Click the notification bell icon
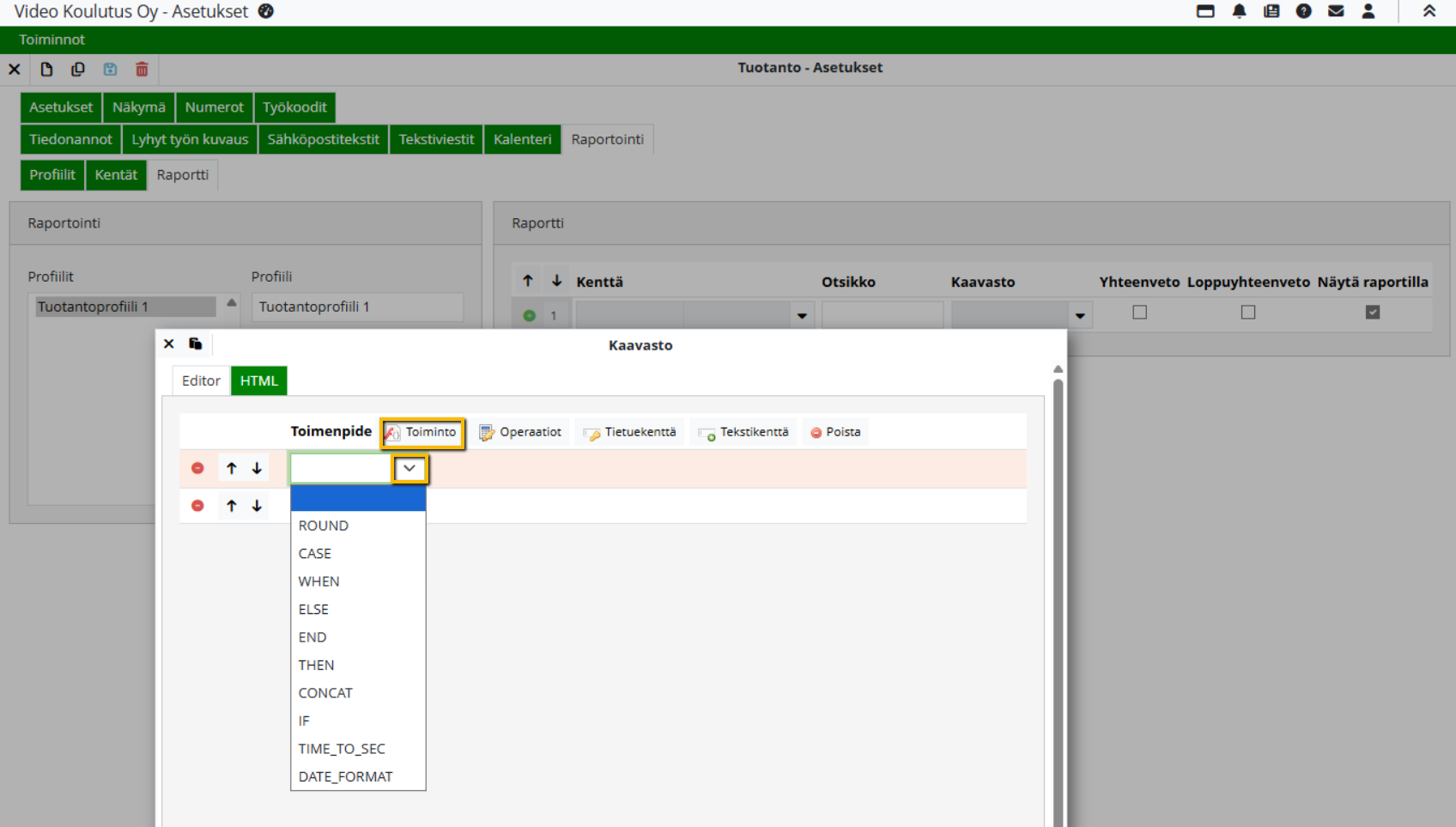Viewport: 1456px width, 827px height. coord(1239,11)
